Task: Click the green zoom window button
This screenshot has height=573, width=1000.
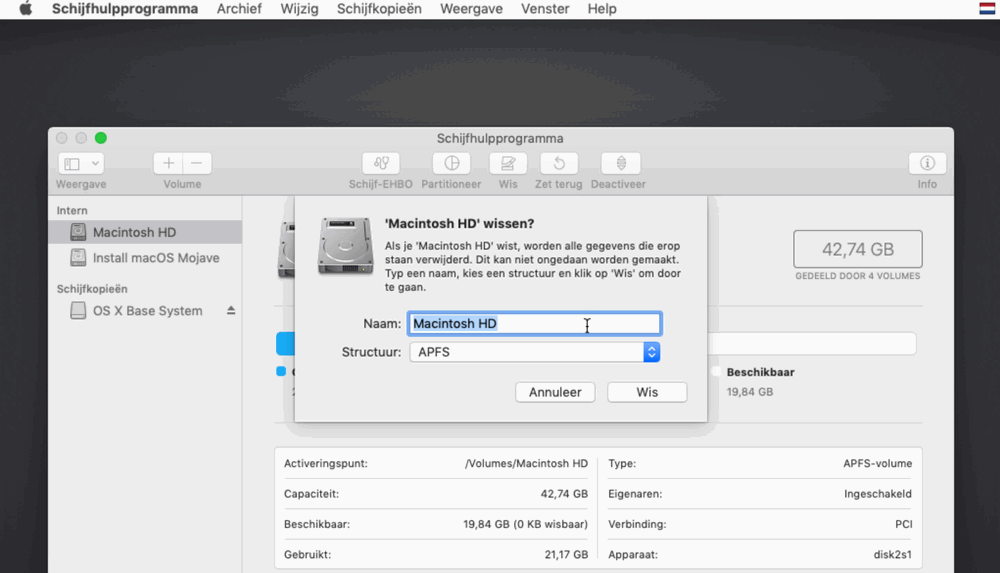Action: (x=101, y=138)
